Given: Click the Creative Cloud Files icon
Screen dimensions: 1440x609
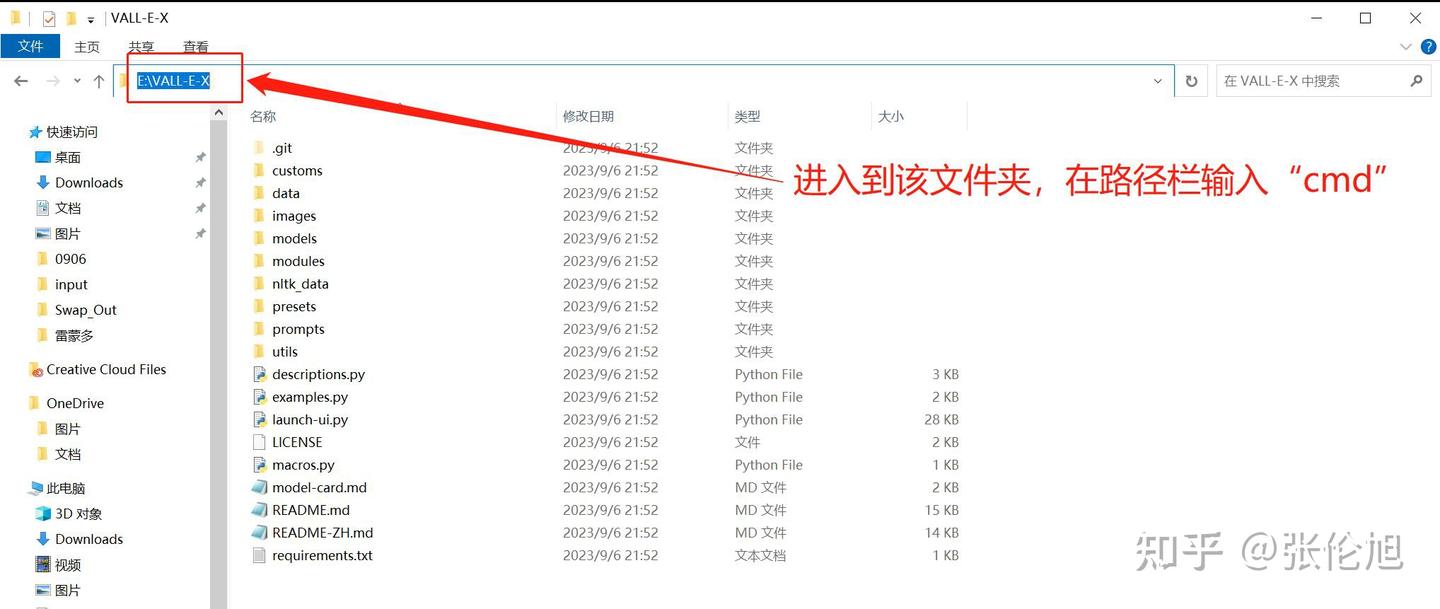Looking at the screenshot, I should coord(36,369).
